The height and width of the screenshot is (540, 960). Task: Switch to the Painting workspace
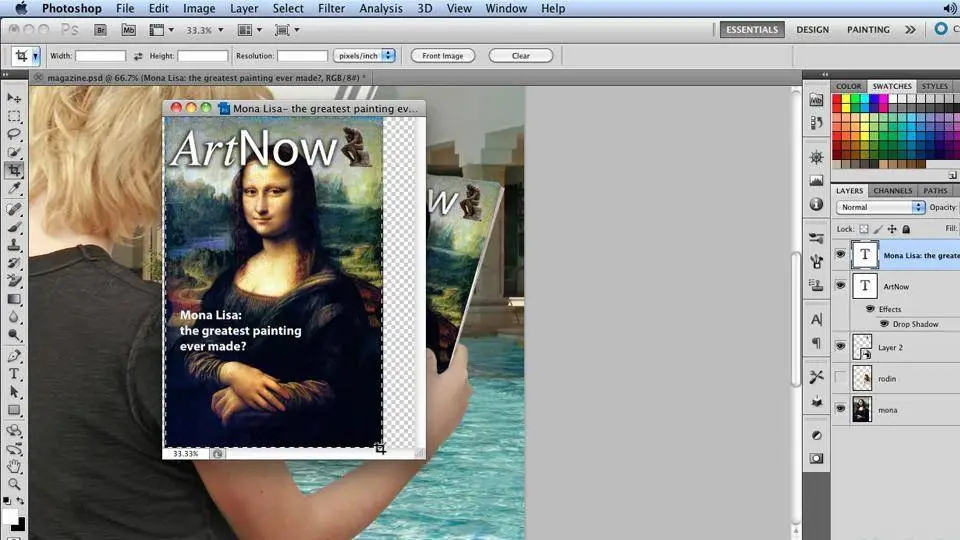tap(868, 29)
